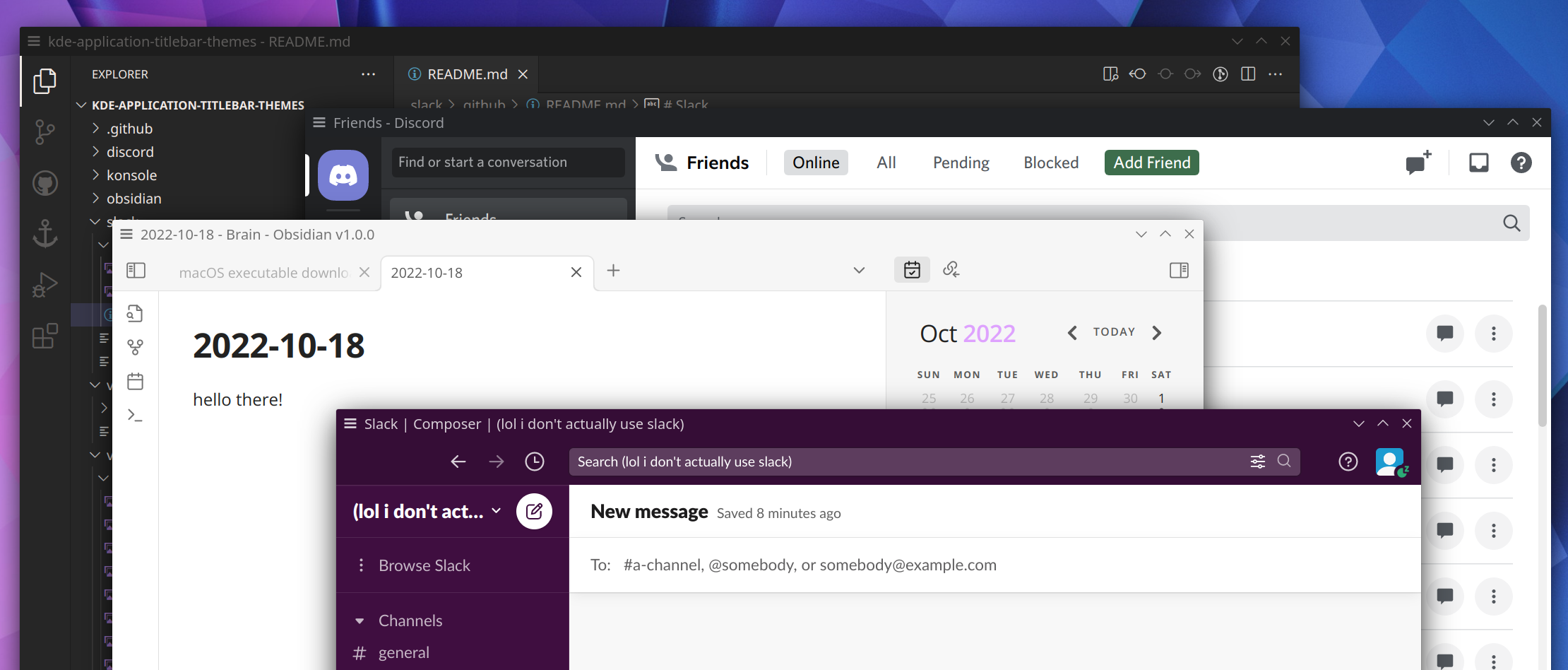This screenshot has height=670, width=1568.
Task: Select the calendar panel tab icon in Obsidian
Action: [912, 270]
